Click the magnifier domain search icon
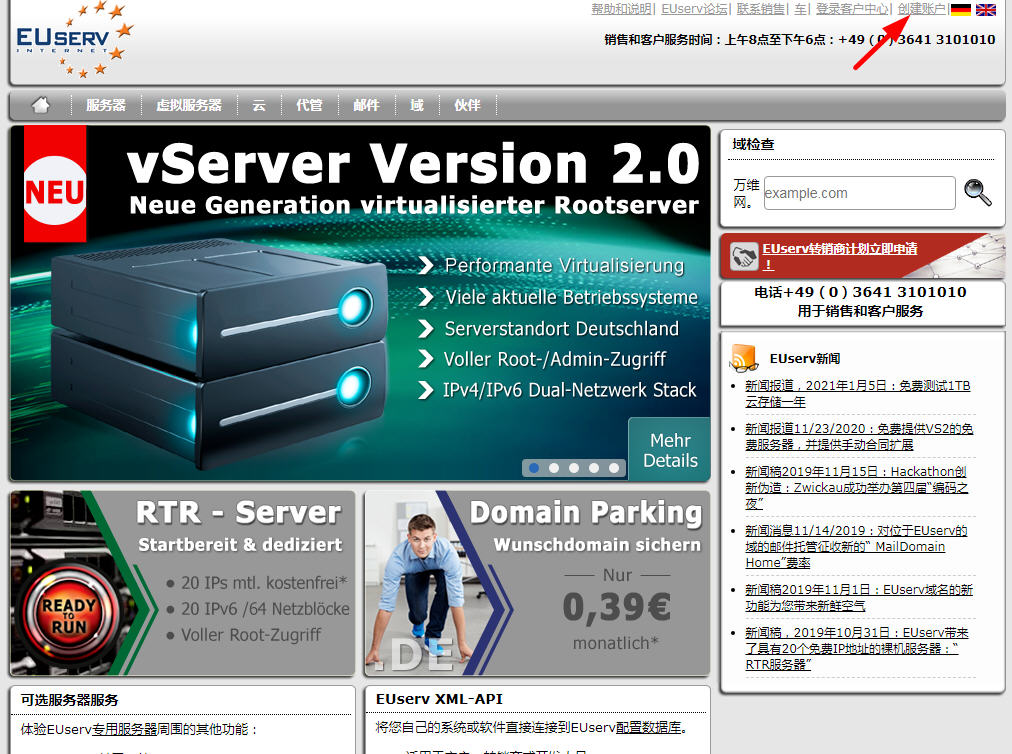Viewport: 1012px width, 754px height. (978, 192)
